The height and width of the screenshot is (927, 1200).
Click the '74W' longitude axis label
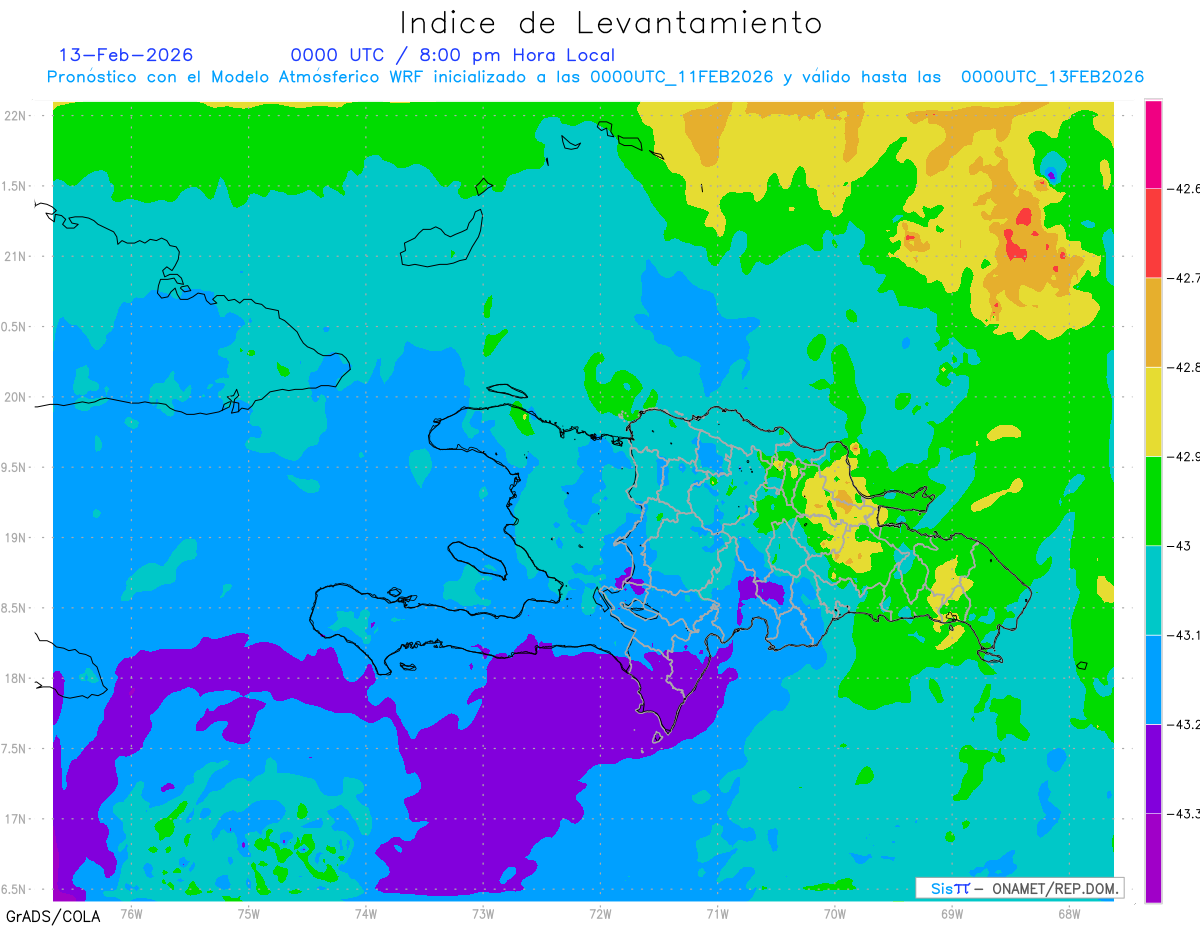(365, 913)
